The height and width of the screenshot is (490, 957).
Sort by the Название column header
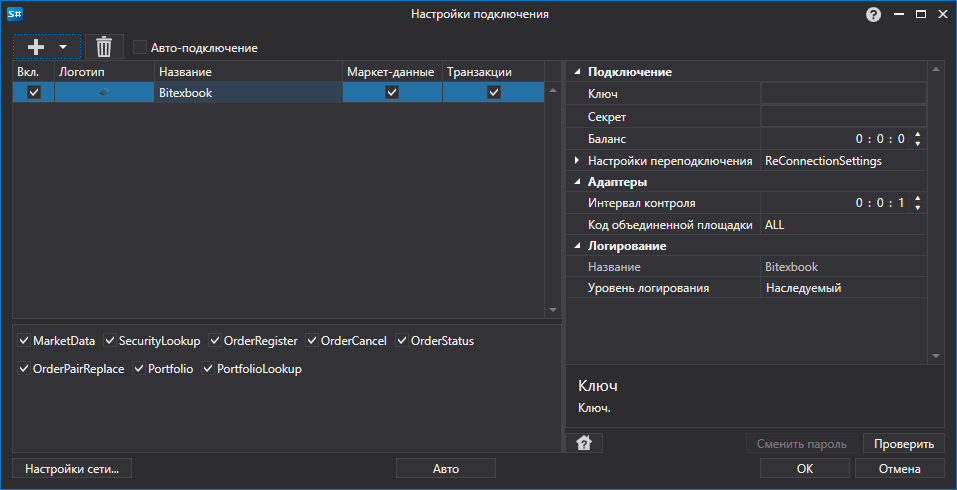point(248,72)
